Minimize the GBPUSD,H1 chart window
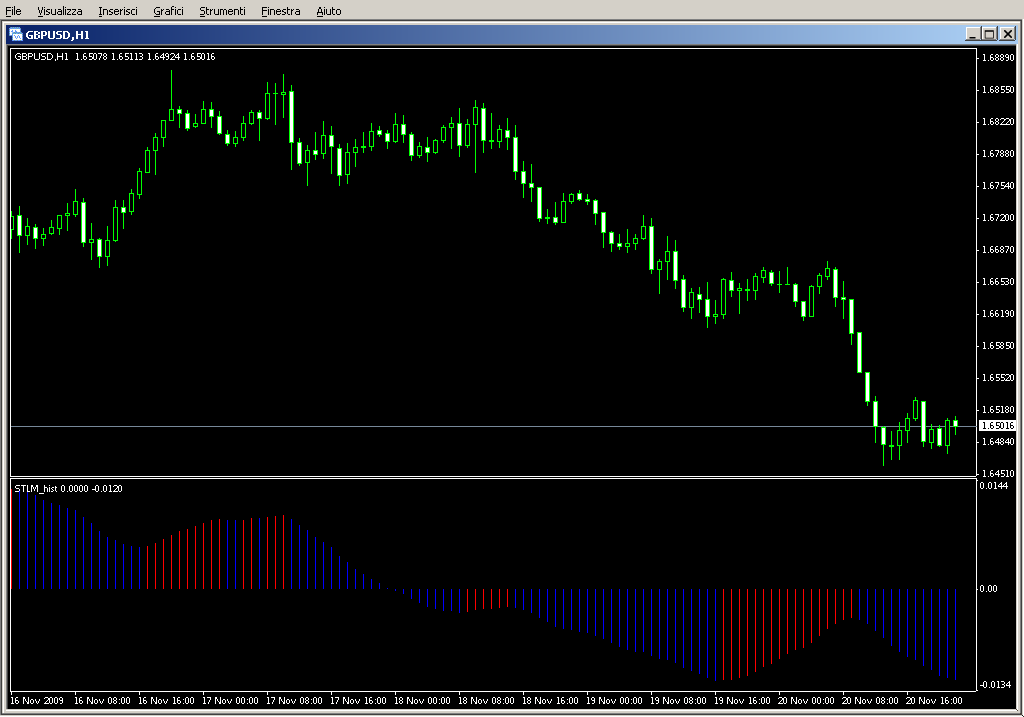 coord(972,34)
